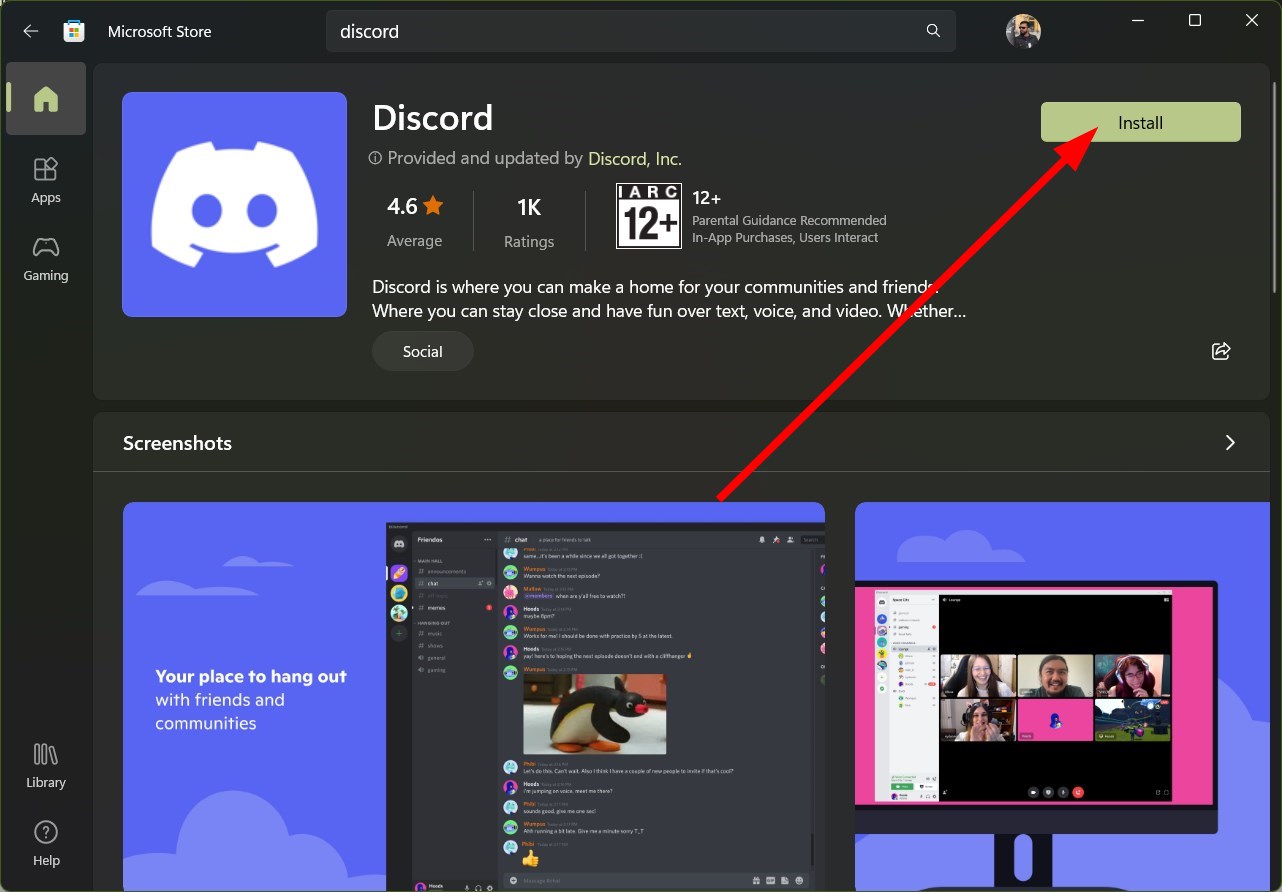Click the Screenshots heading
Screen dimensions: 1282x892
177,443
